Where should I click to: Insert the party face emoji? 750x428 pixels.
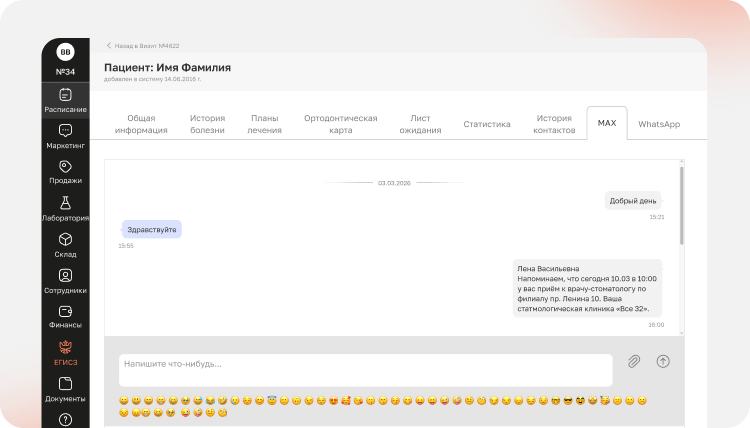605,400
